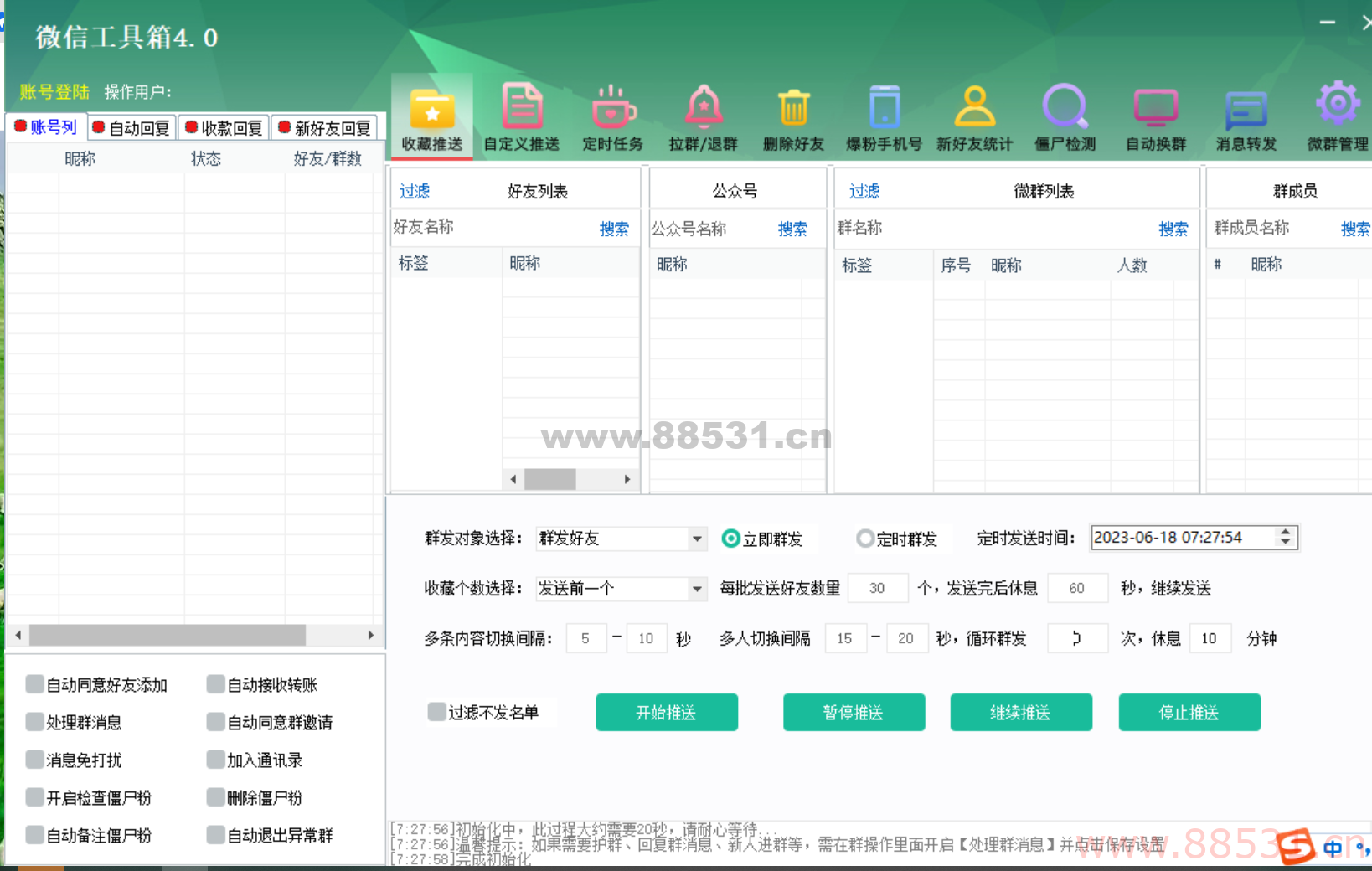Enable 消息免打扰 checkbox
1372x871 pixels.
(x=34, y=760)
